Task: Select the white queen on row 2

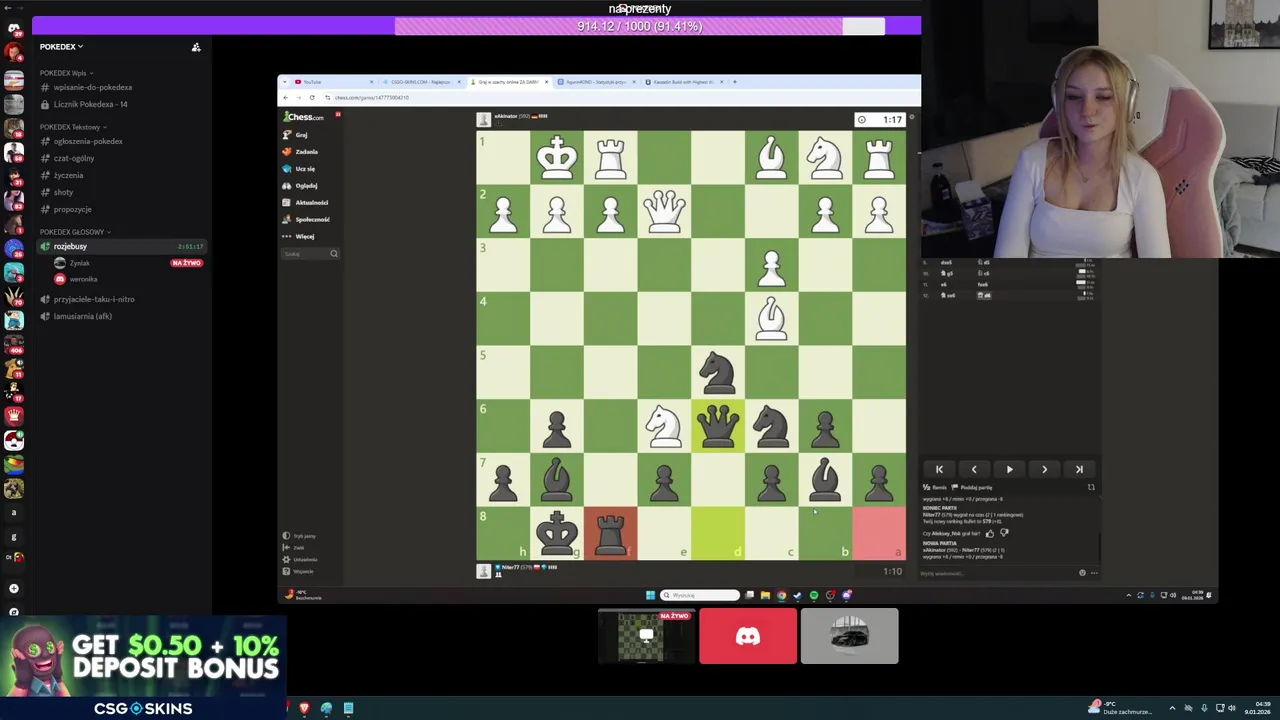Action: (664, 211)
